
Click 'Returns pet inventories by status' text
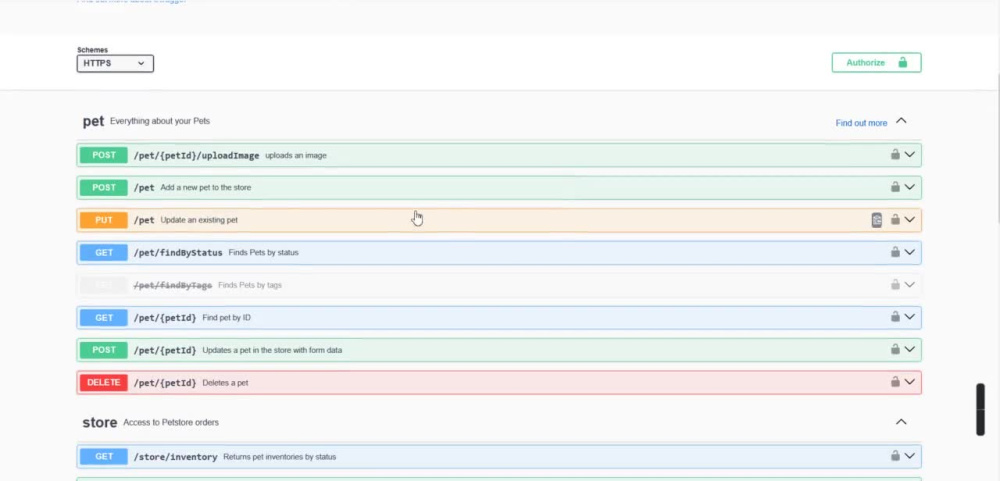tap(279, 457)
